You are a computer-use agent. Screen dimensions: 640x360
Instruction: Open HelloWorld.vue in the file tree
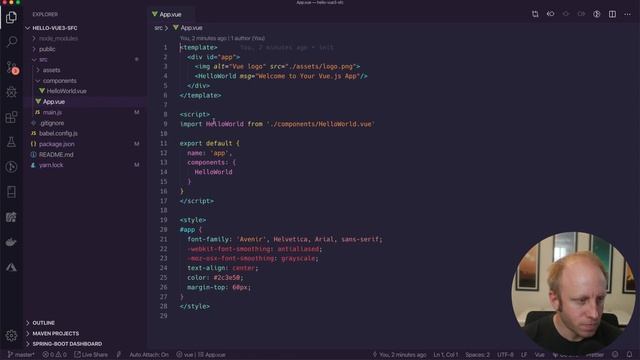[x=67, y=91]
